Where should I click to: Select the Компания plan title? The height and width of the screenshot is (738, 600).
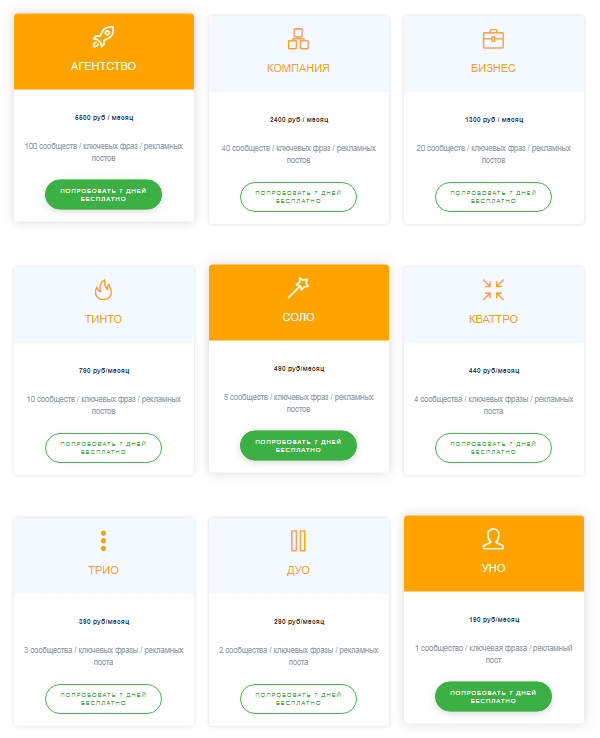click(x=298, y=68)
